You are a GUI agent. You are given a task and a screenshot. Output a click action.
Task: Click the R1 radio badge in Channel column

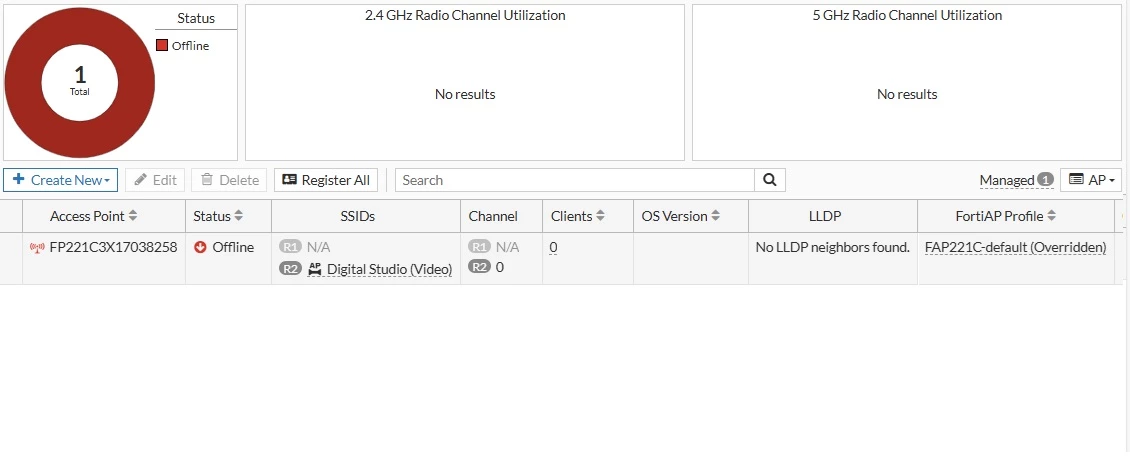479,247
